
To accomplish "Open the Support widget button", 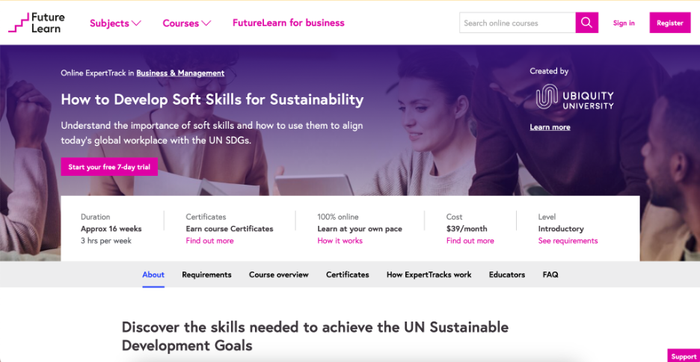I will click(x=683, y=356).
